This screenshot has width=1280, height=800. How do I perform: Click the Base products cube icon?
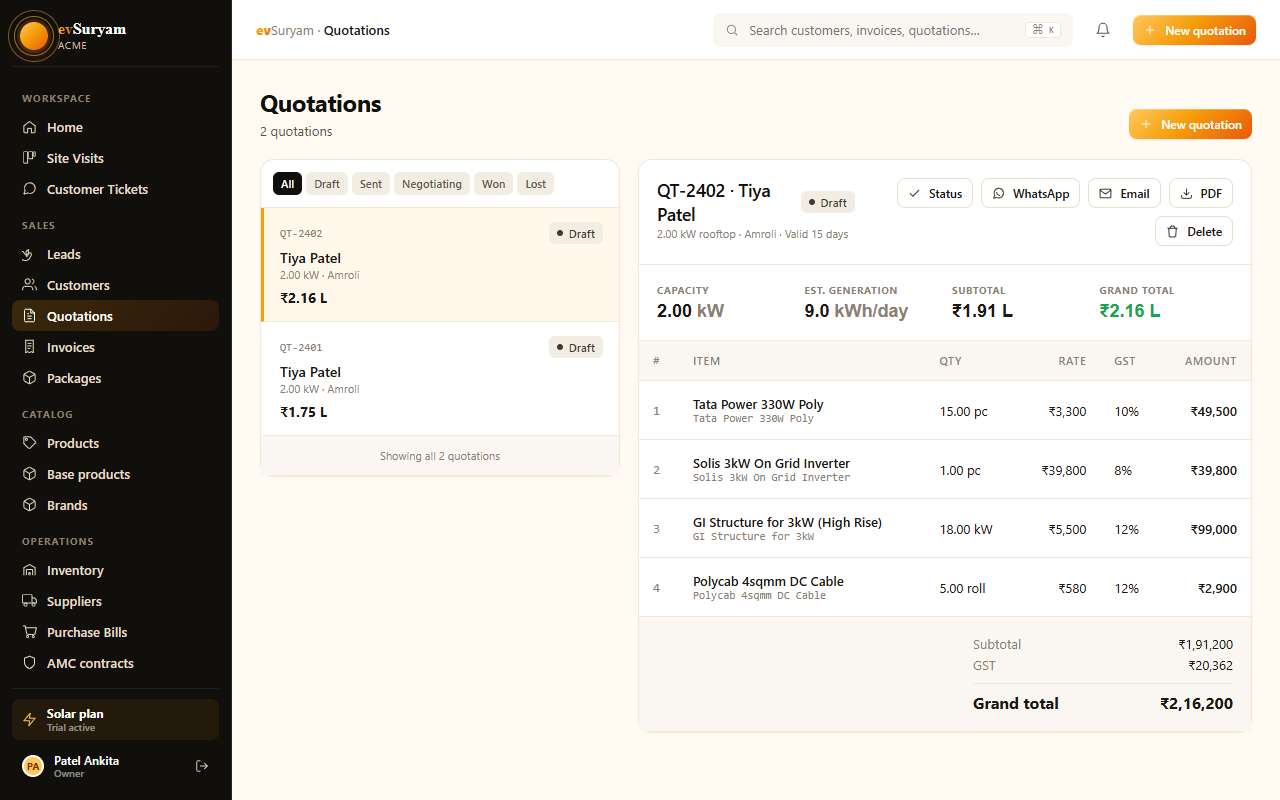click(x=29, y=474)
